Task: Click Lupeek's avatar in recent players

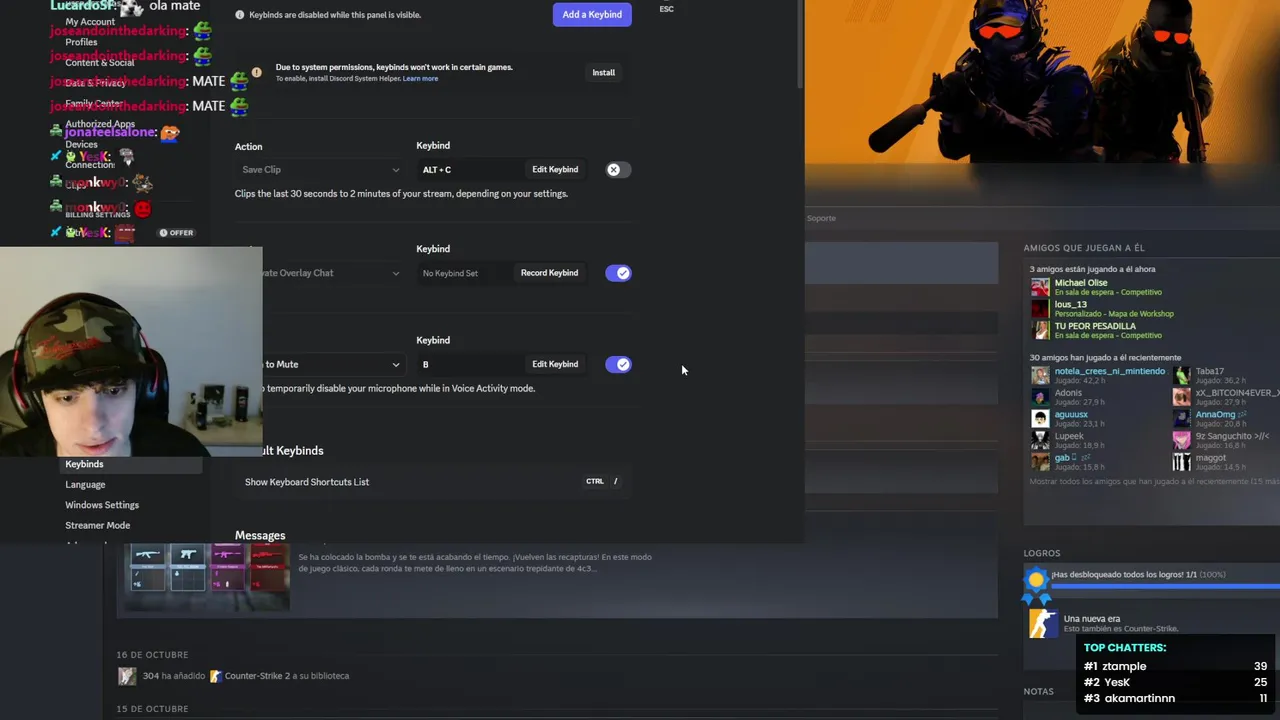Action: point(1040,440)
